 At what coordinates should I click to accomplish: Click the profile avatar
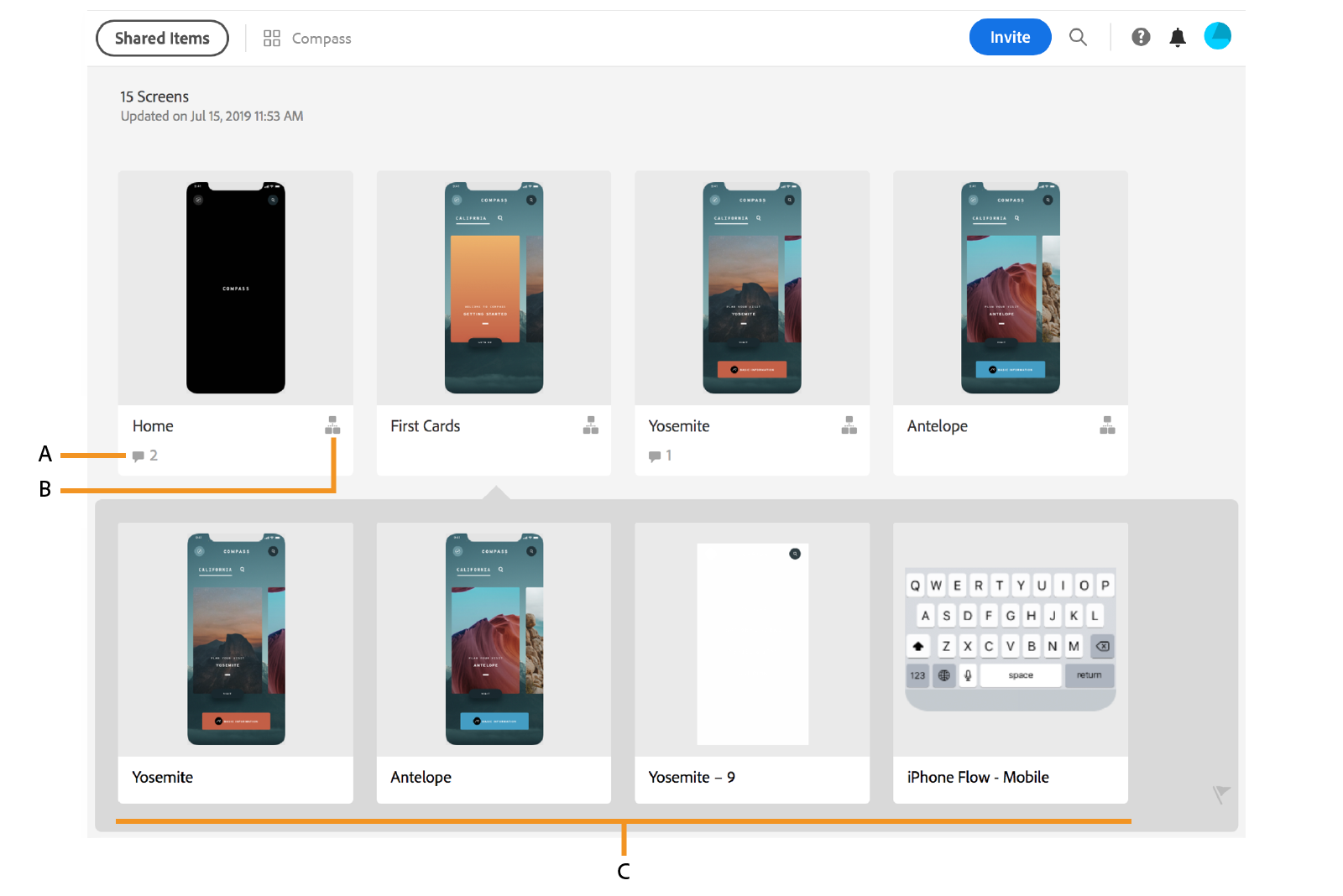click(x=1218, y=36)
